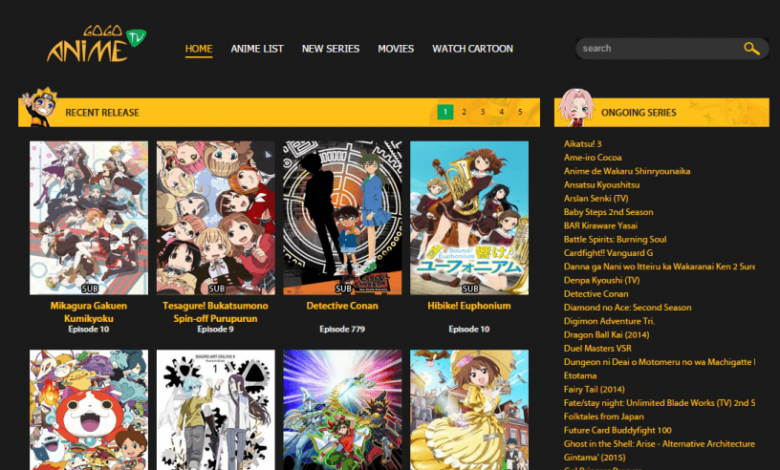Open Etotama link
The image size is (780, 470).
tap(580, 376)
